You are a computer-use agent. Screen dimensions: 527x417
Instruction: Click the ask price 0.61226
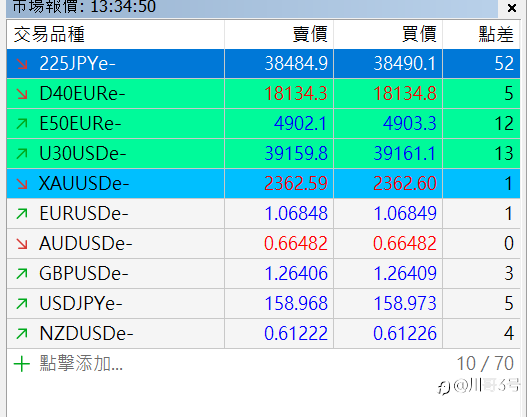coord(405,333)
